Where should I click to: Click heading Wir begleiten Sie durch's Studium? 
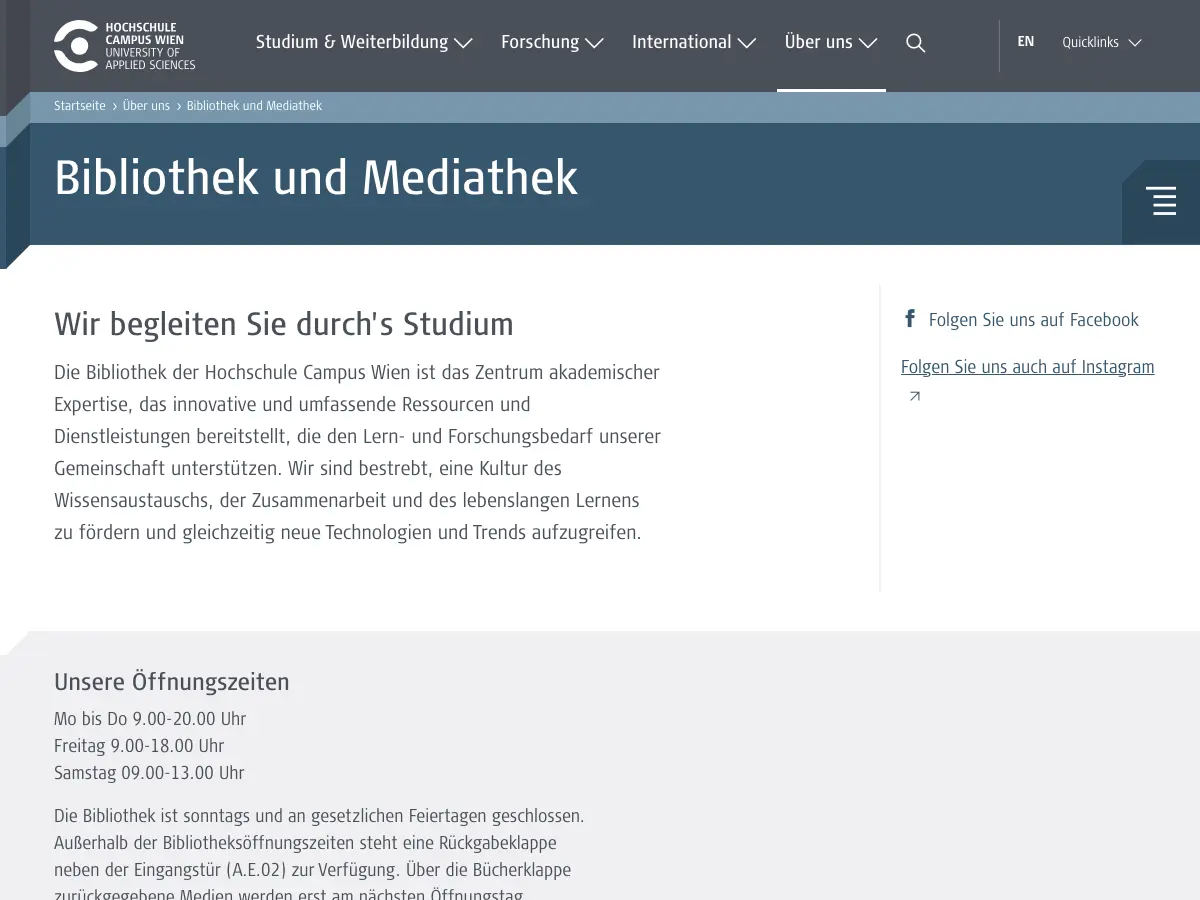[x=284, y=324]
